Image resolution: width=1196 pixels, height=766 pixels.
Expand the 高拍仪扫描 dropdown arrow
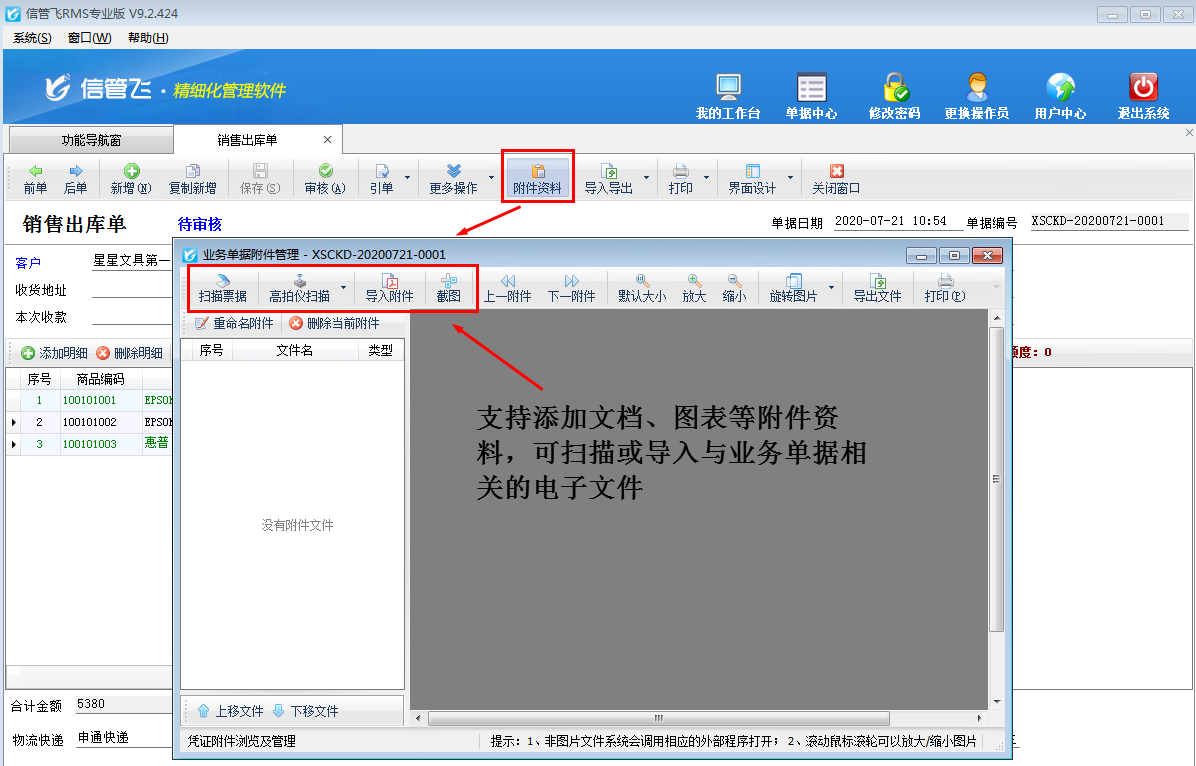344,288
